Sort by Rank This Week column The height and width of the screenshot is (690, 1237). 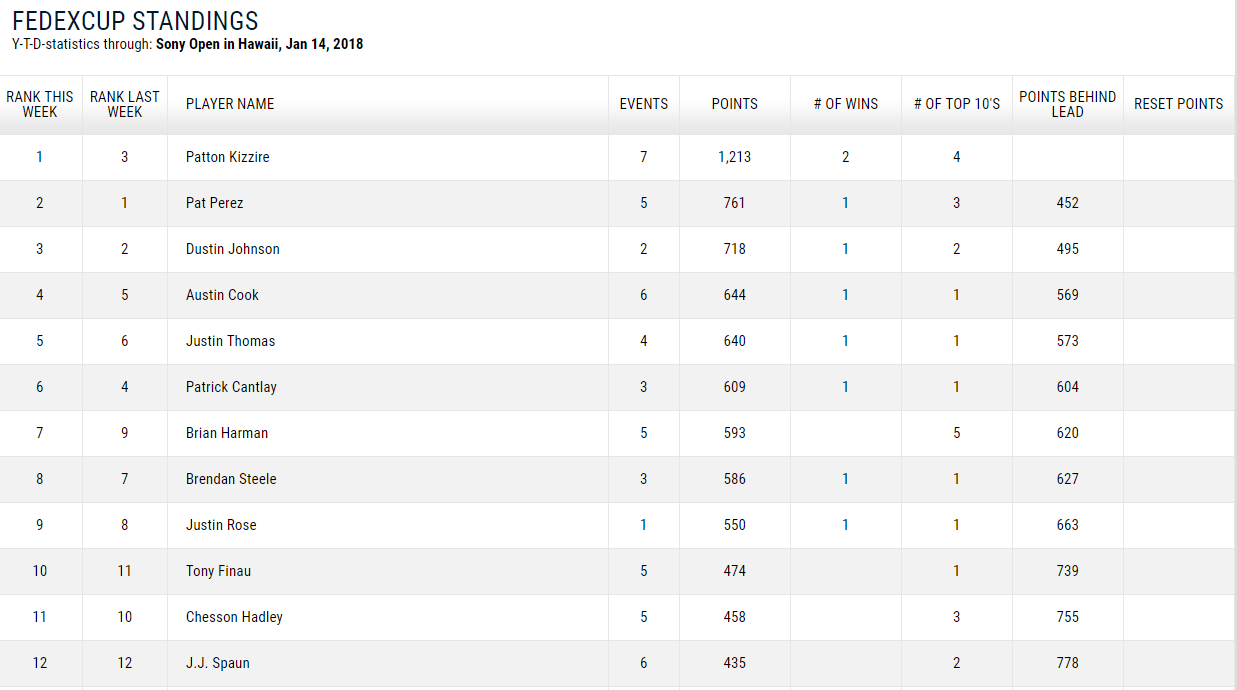point(40,104)
